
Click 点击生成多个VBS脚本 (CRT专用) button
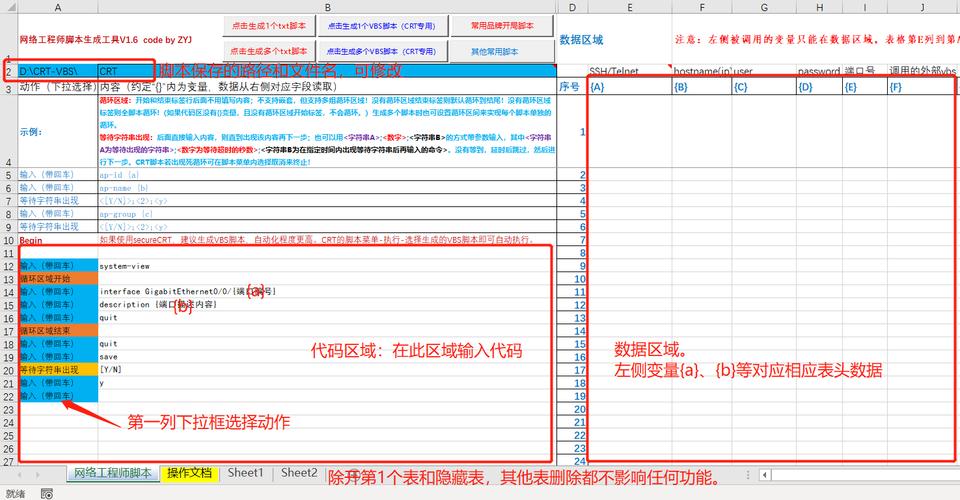click(382, 51)
